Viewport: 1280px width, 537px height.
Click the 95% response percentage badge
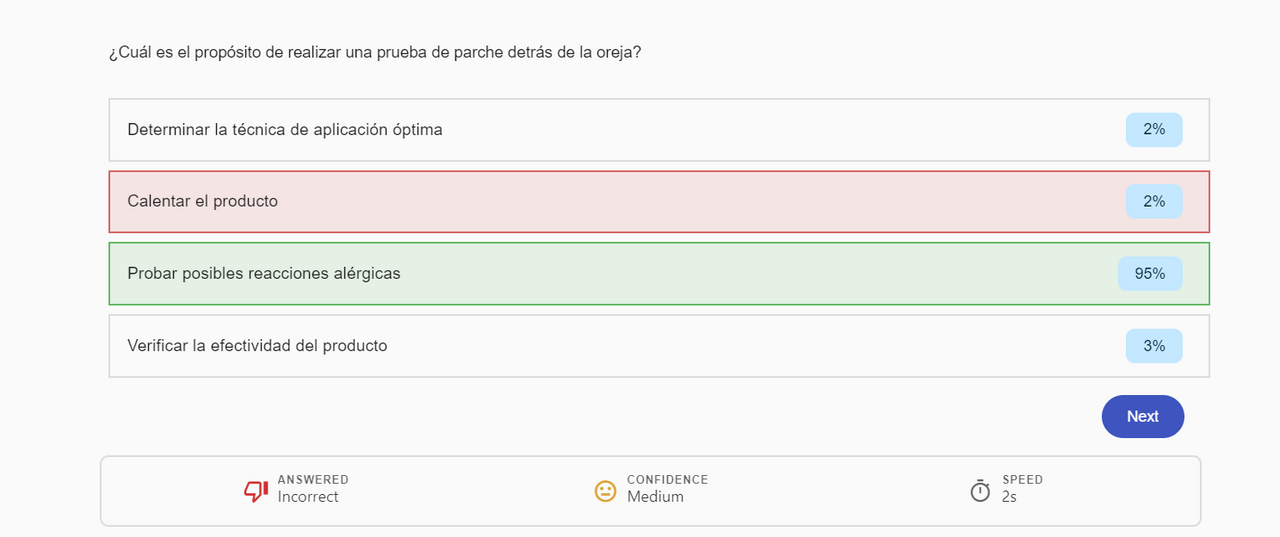point(1150,274)
